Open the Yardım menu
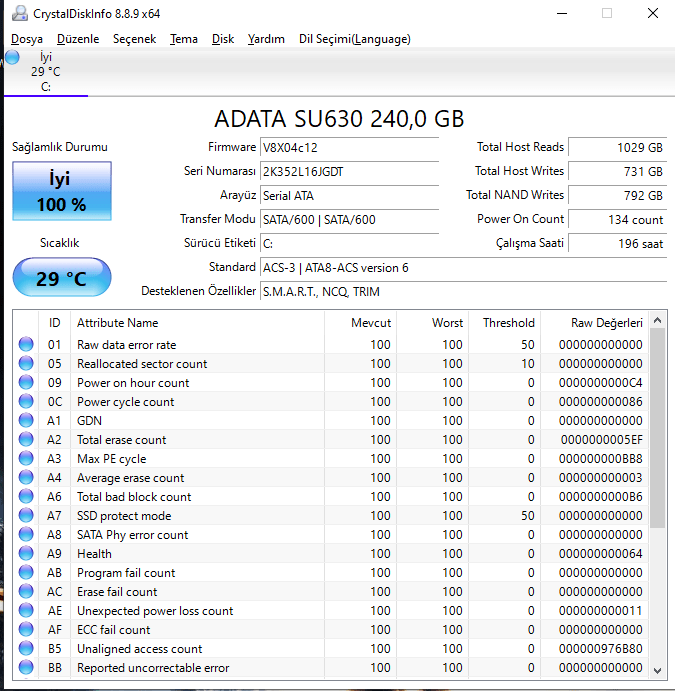 point(266,39)
